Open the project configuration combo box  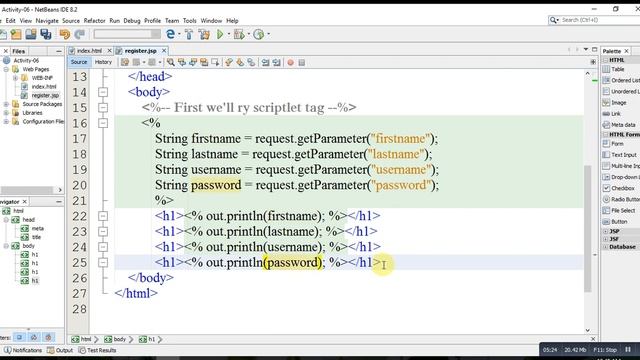[127, 34]
